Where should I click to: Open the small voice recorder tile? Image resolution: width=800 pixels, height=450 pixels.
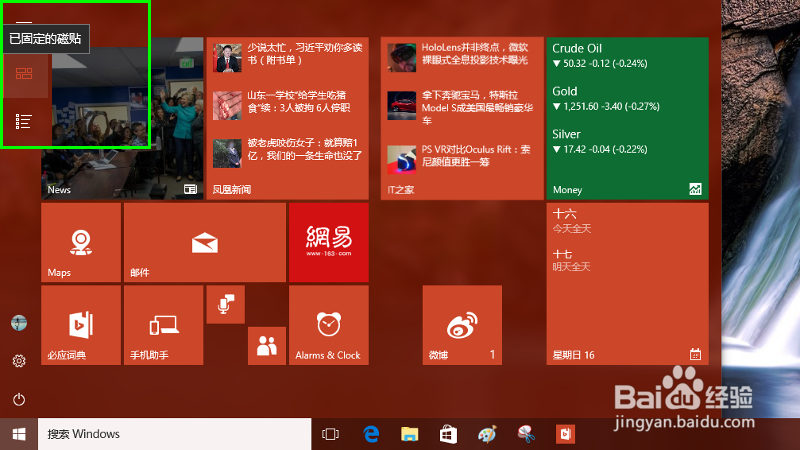coord(226,305)
